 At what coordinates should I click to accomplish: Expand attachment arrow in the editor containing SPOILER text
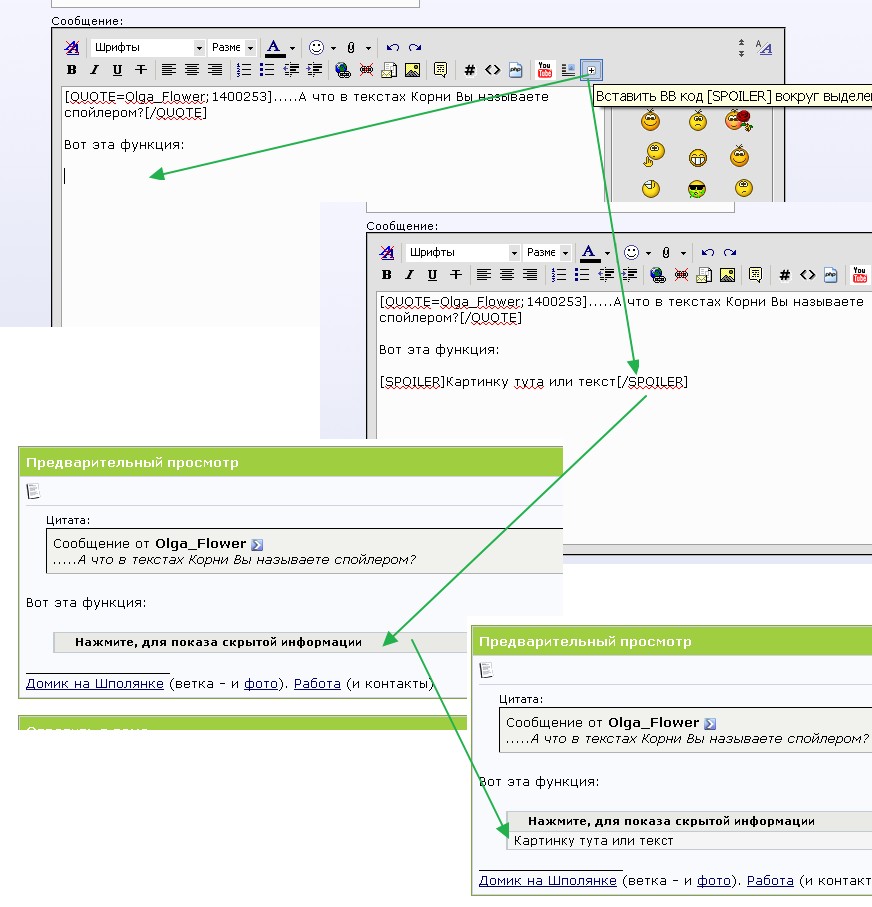pos(683,253)
